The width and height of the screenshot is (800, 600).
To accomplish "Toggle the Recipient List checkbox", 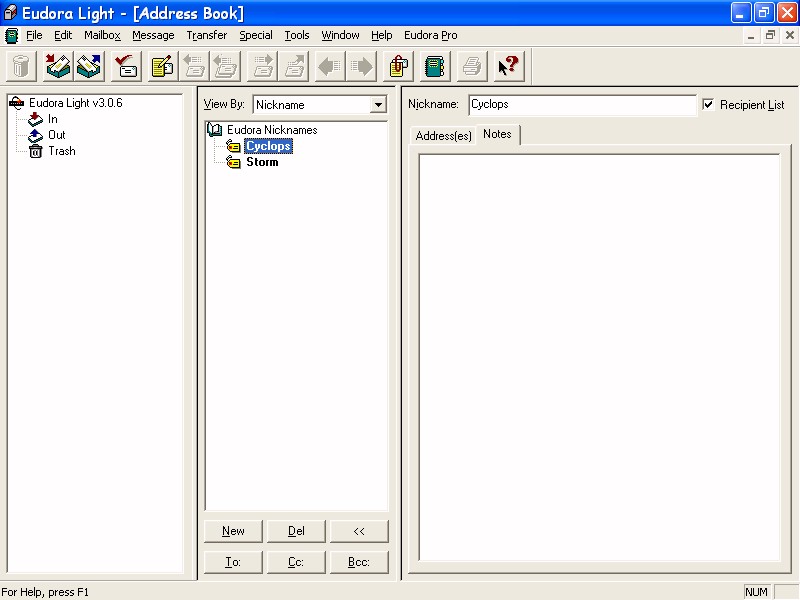I will click(x=708, y=105).
